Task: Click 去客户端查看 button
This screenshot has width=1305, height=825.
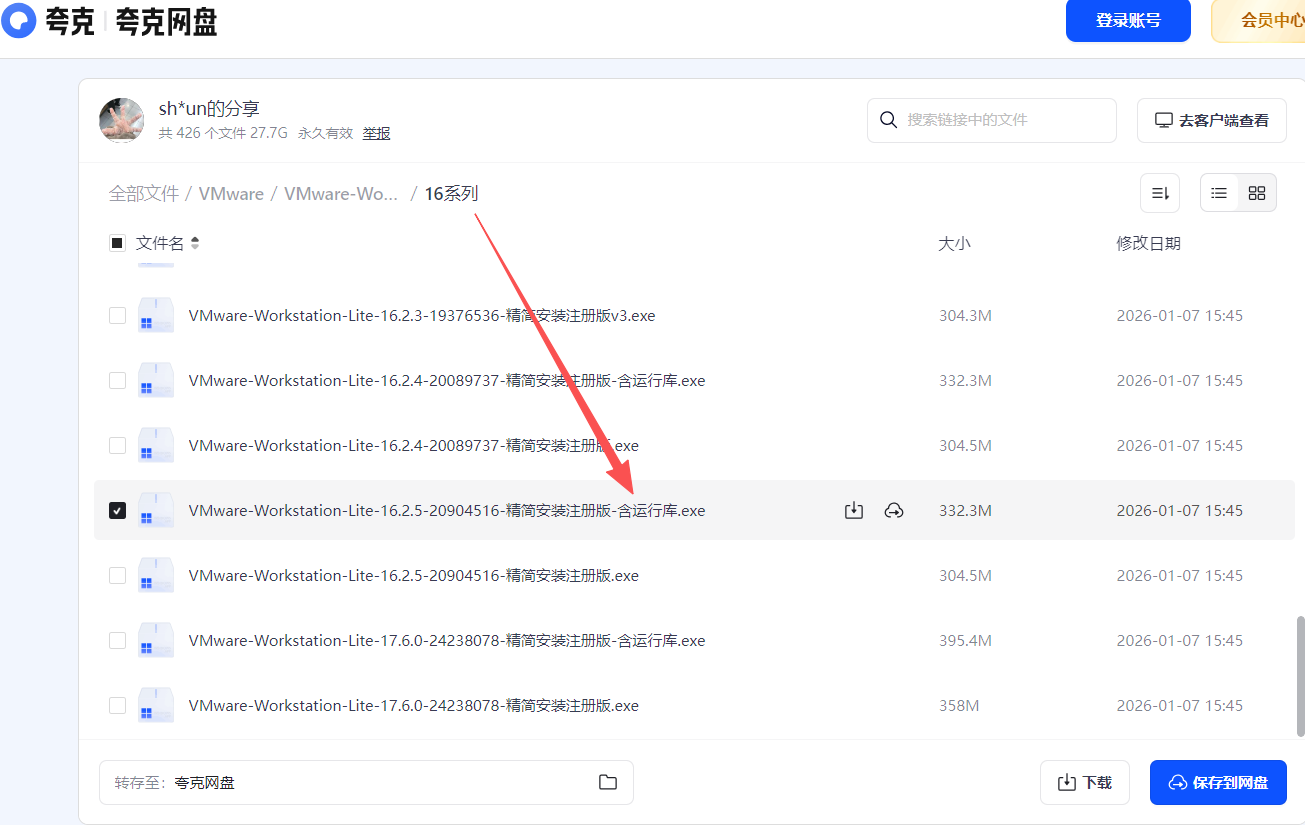Action: [x=1212, y=120]
